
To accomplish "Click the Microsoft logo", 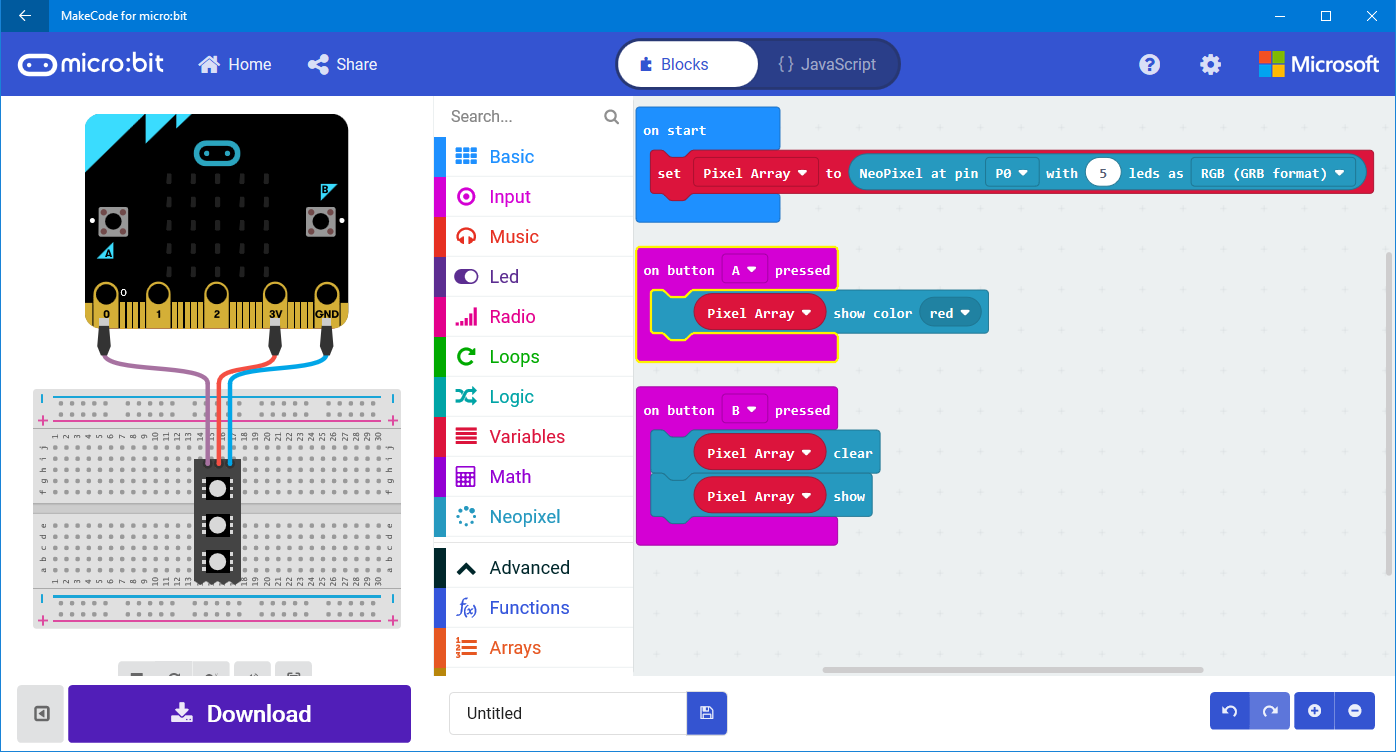I will [1318, 64].
